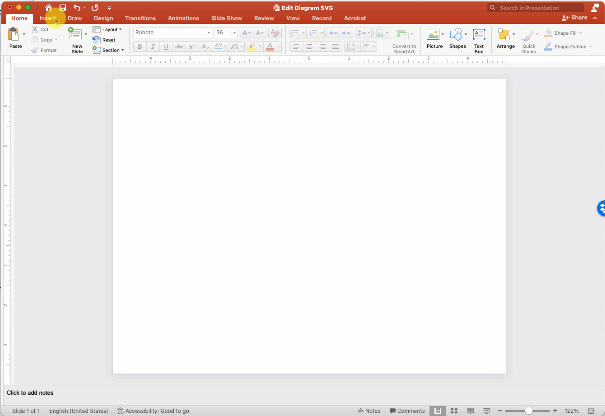Insert a Text Box
Screen dimensions: 605x416
point(479,37)
